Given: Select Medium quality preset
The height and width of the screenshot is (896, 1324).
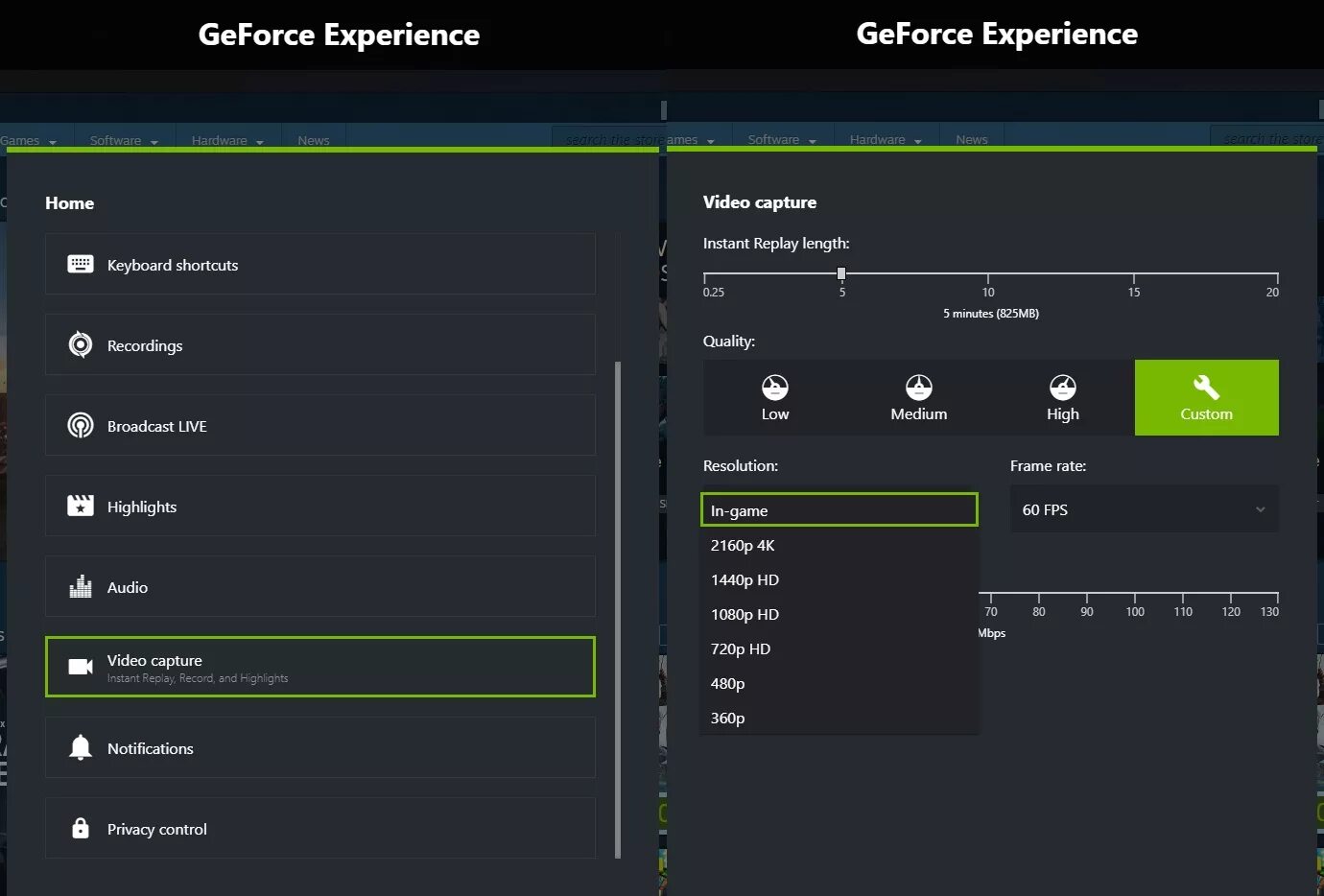Looking at the screenshot, I should (x=919, y=398).
